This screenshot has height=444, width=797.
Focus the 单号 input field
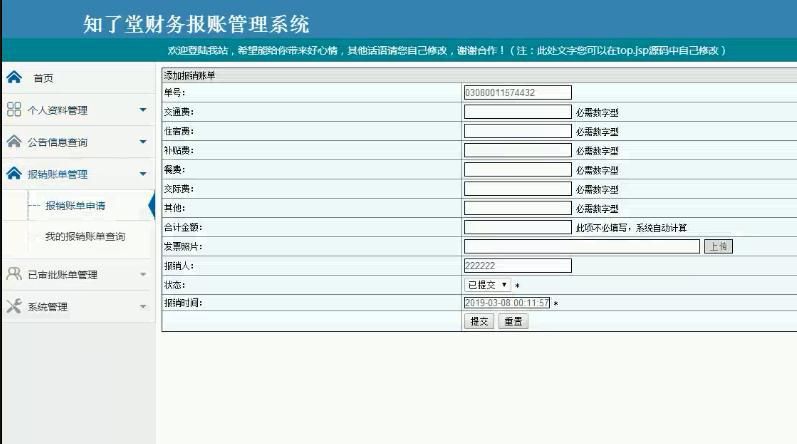(x=517, y=92)
